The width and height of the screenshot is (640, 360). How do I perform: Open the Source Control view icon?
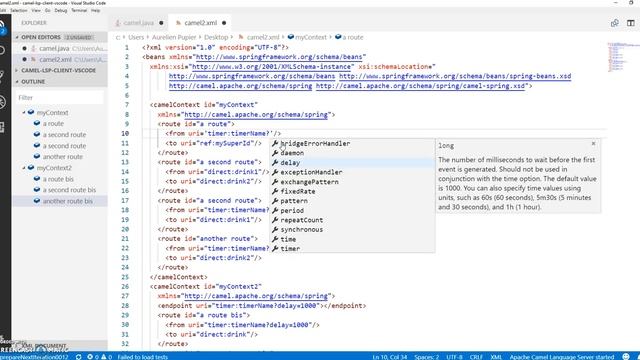2,76
